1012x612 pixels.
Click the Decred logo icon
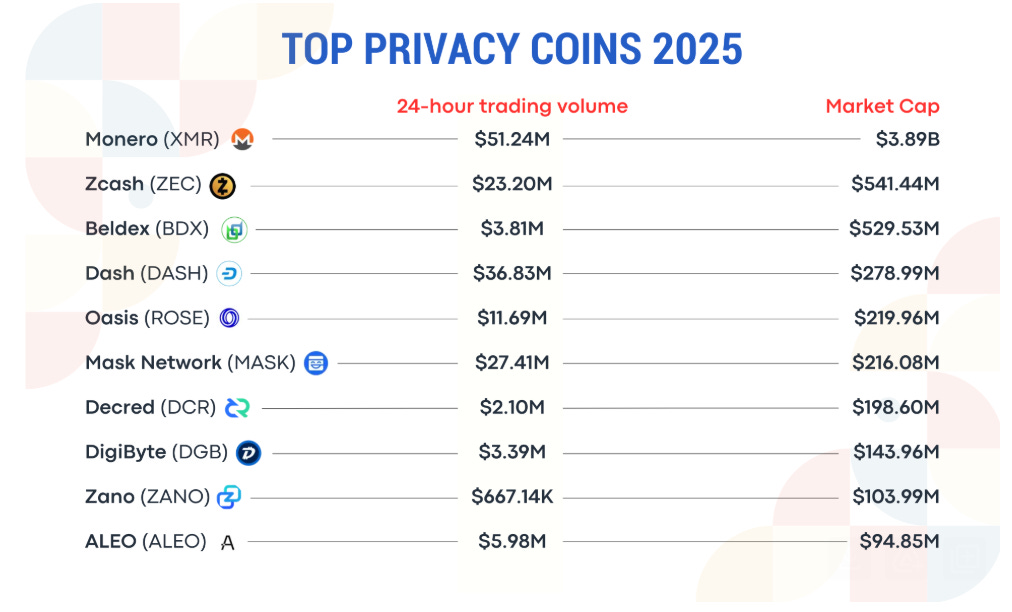pos(237,408)
